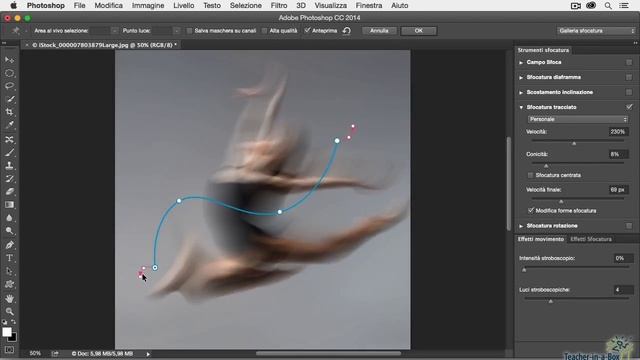Enable Sfocatura rotazione checkbox
This screenshot has width=640, height=360.
(629, 226)
